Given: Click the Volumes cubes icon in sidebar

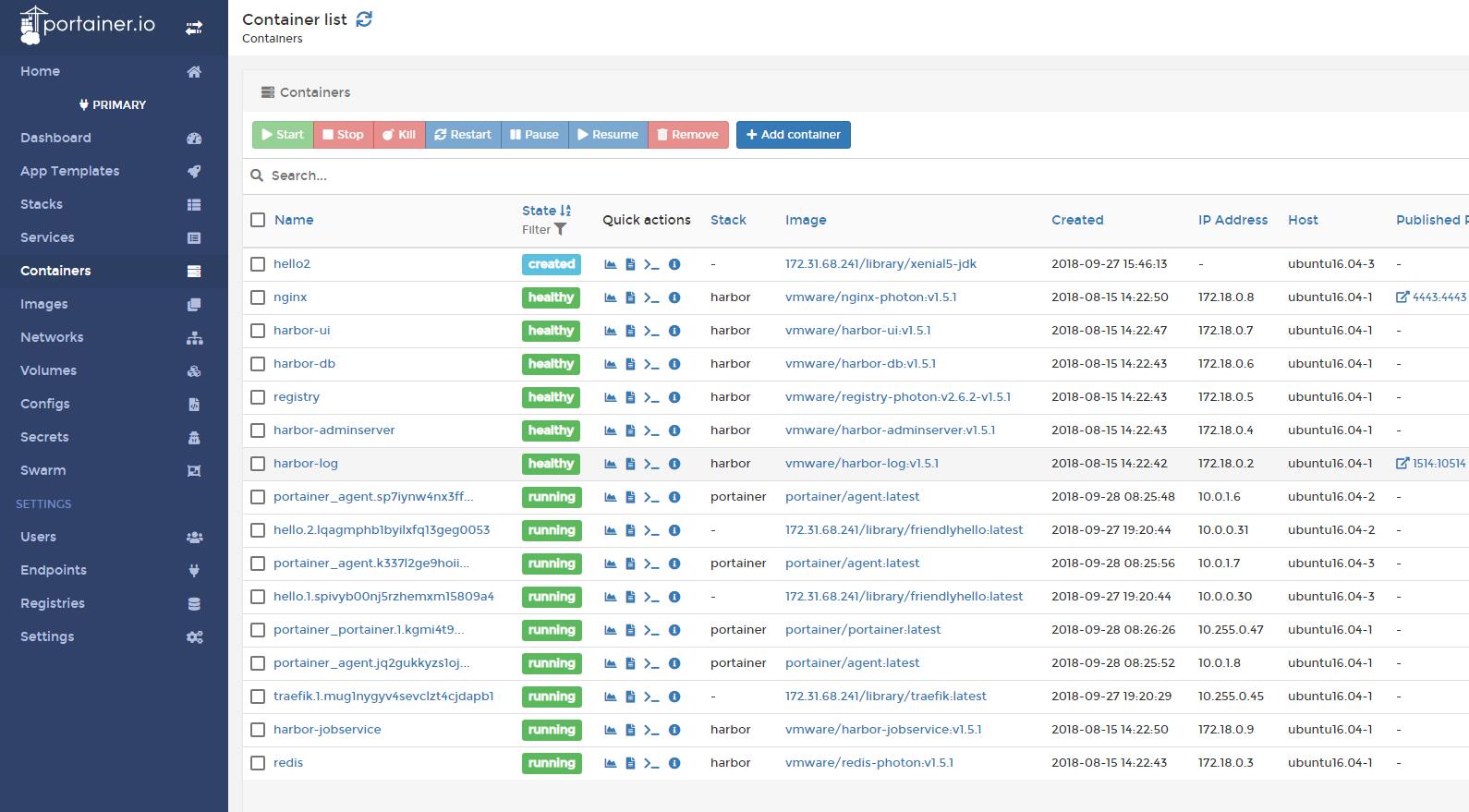Looking at the screenshot, I should [x=194, y=371].
